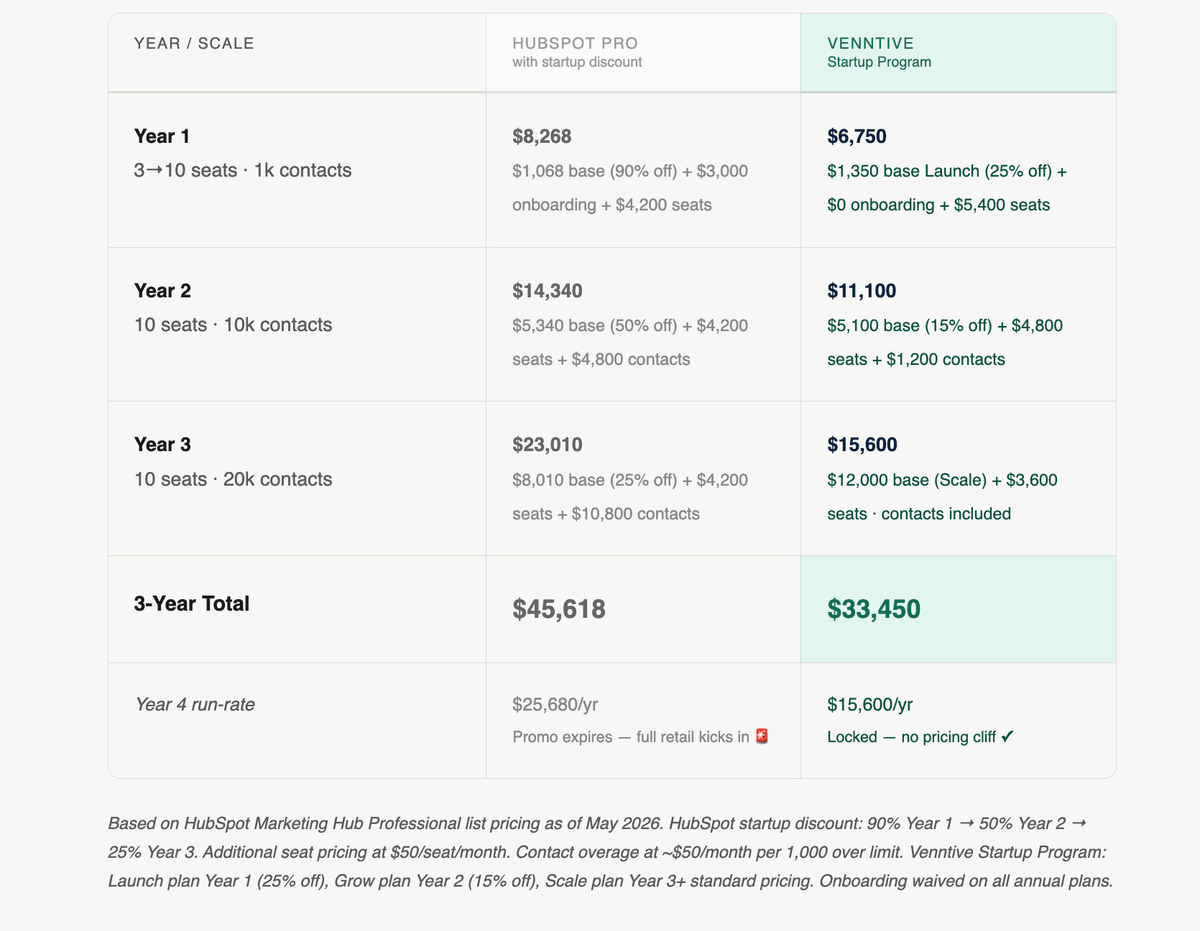Screen dimensions: 1200x931
Task: Click the $15,600 Venntive Year 3 cost
Action: [862, 445]
